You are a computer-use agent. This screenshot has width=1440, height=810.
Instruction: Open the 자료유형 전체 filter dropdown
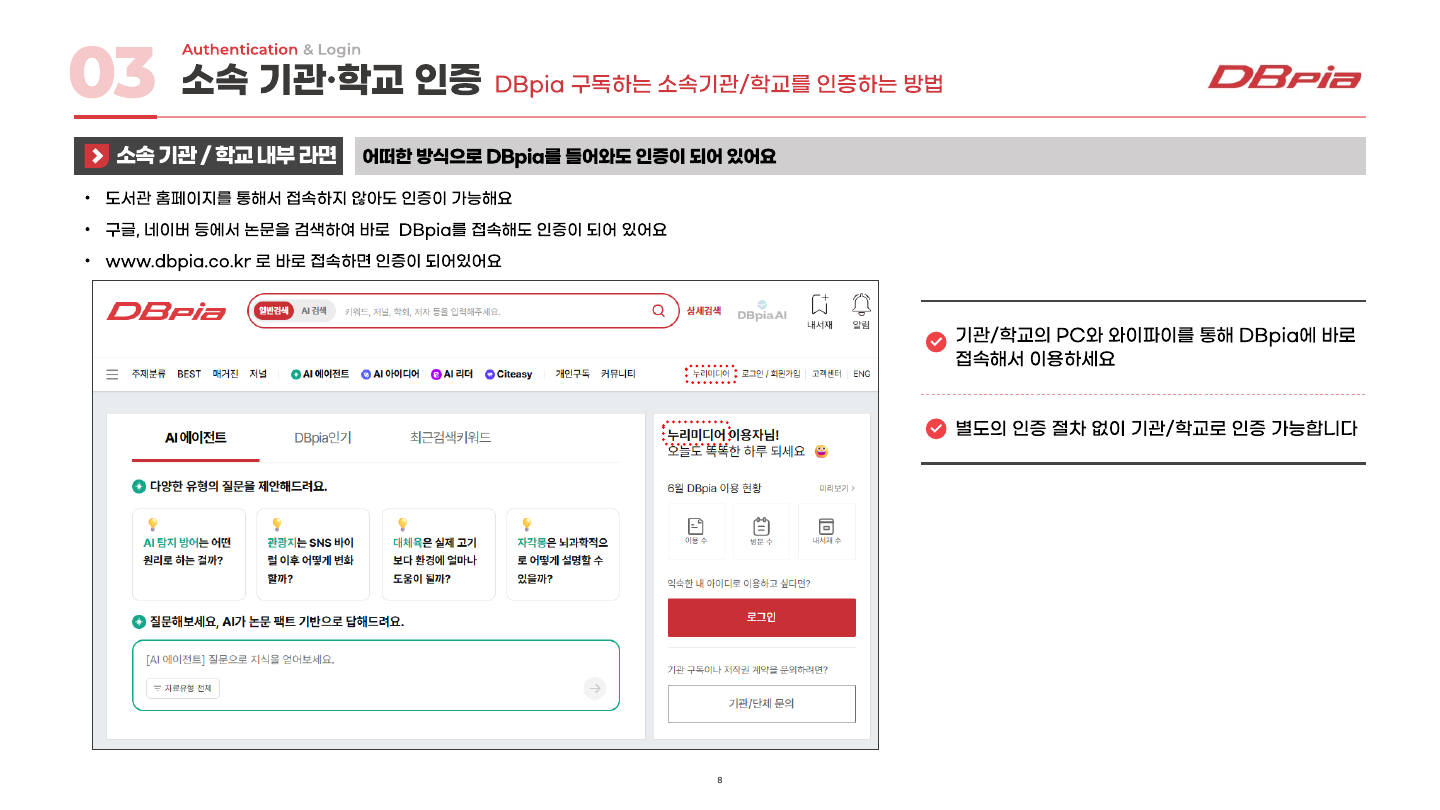point(183,689)
